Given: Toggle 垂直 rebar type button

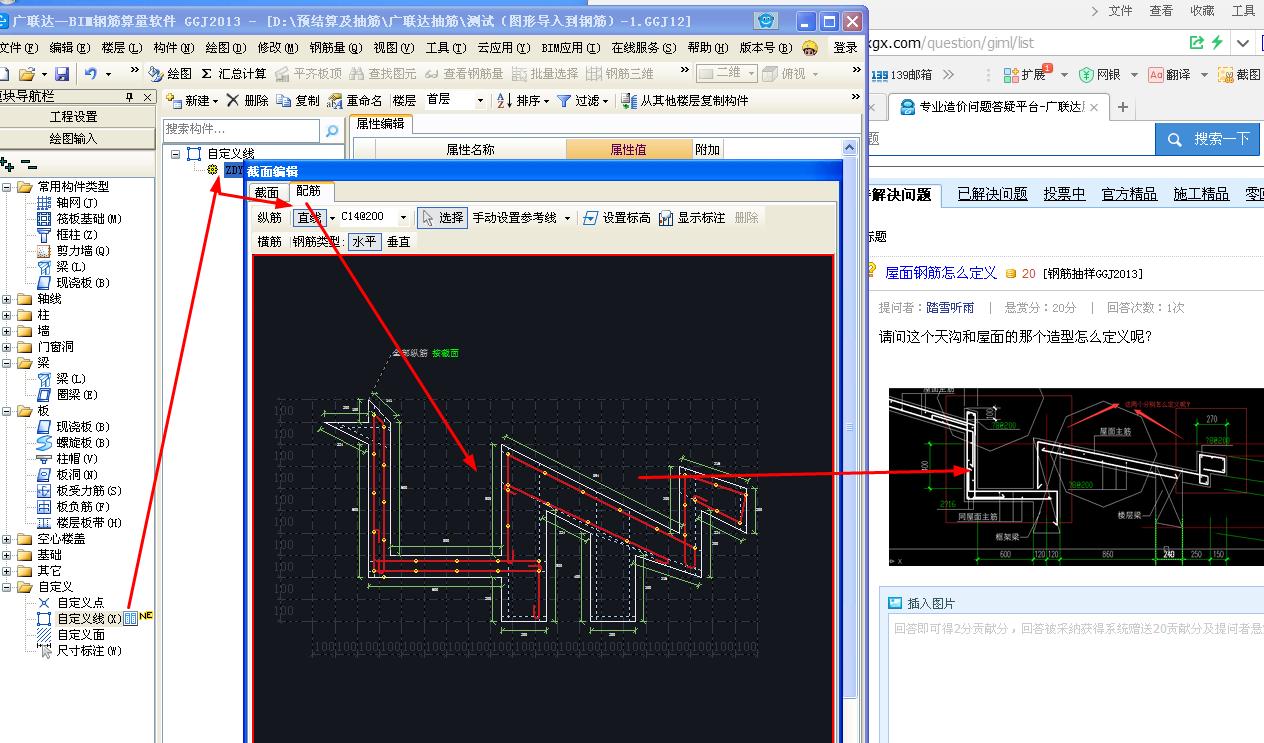Looking at the screenshot, I should (x=398, y=241).
